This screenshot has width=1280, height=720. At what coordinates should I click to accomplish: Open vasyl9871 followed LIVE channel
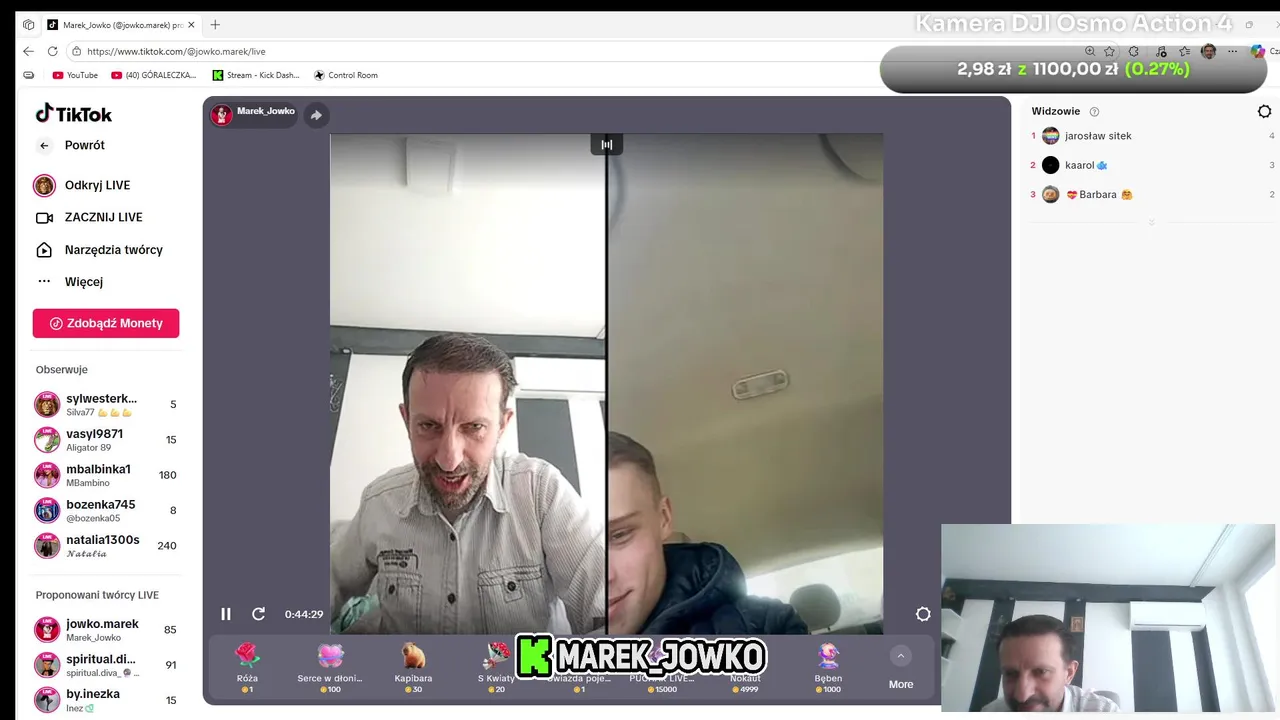point(106,440)
